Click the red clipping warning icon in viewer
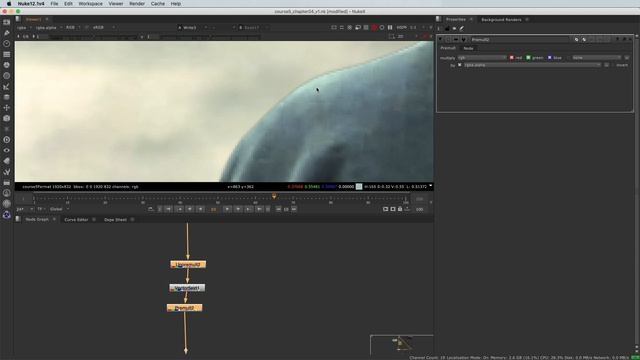The height and width of the screenshot is (360, 640). [x=374, y=27]
